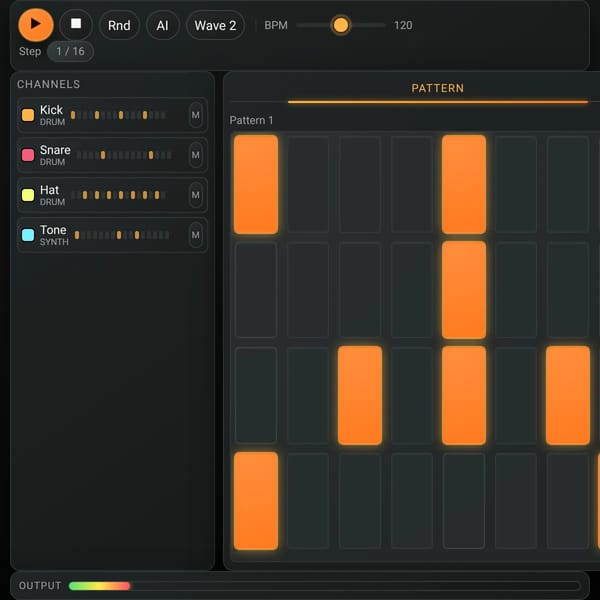600x600 pixels.
Task: Turn off Hat row step 5 pad
Action: pos(464,396)
